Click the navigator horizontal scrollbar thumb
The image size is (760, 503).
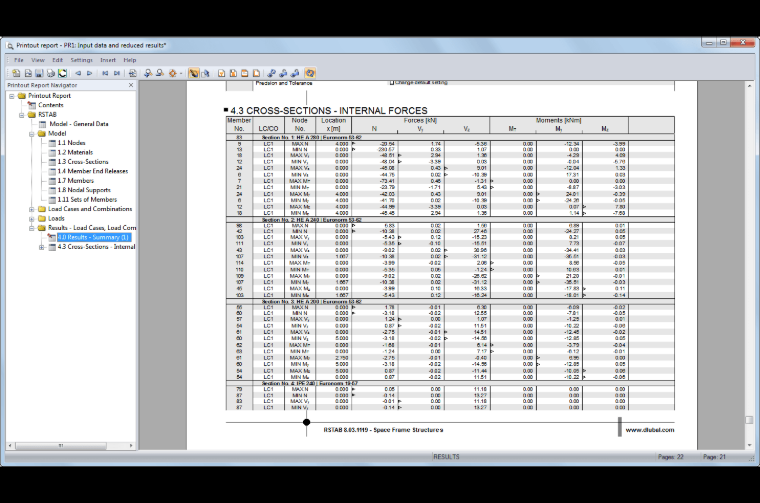pyautogui.click(x=61, y=445)
